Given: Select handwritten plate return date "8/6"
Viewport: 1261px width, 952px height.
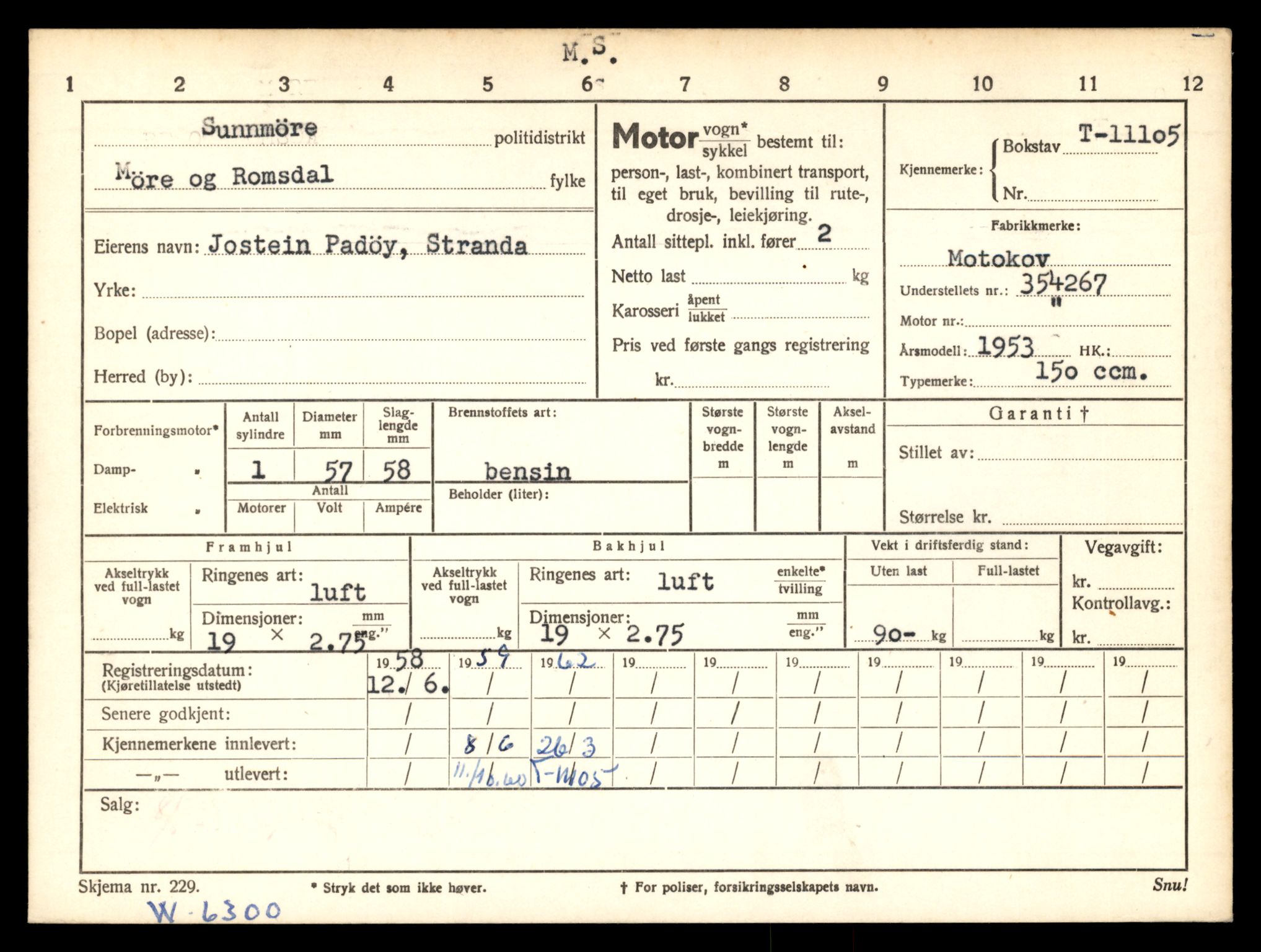Looking at the screenshot, I should click(x=488, y=743).
